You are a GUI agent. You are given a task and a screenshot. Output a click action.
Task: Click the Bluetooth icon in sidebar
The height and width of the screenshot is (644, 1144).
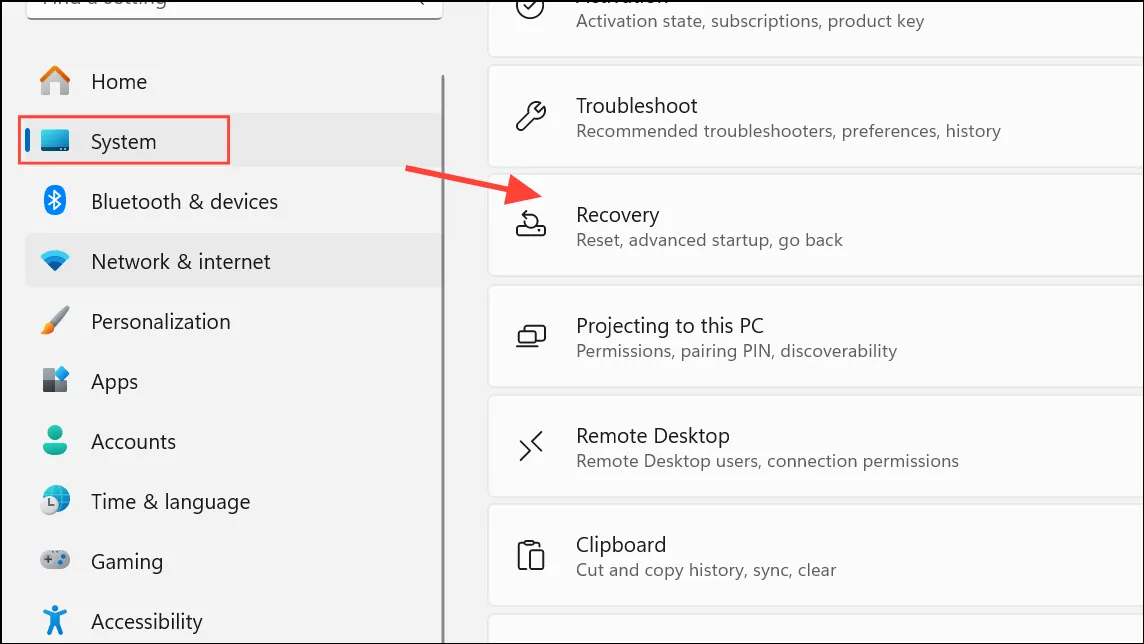[x=55, y=201]
